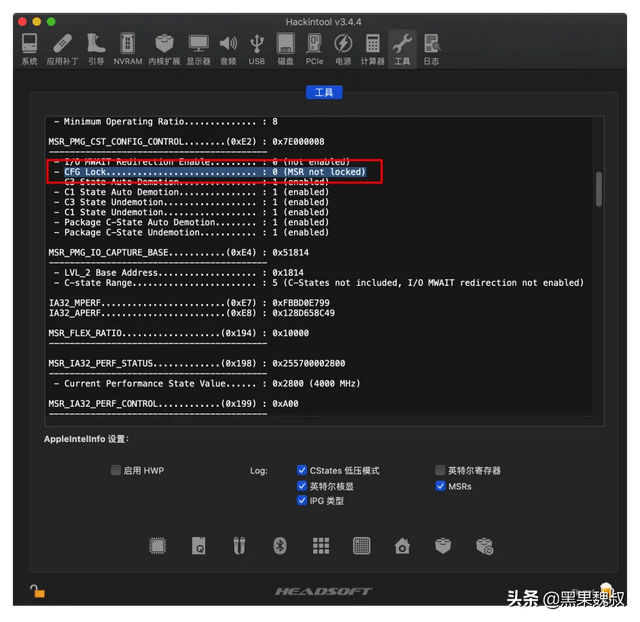Click the MSR_PMG_CST_CONFIG_CONTROL line
Image resolution: width=640 pixels, height=622 pixels.
click(x=186, y=142)
